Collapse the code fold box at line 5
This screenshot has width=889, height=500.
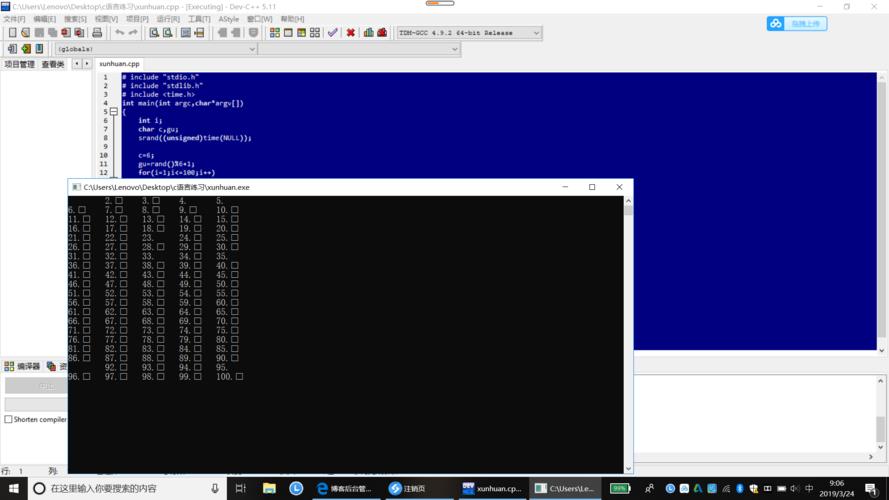point(113,112)
